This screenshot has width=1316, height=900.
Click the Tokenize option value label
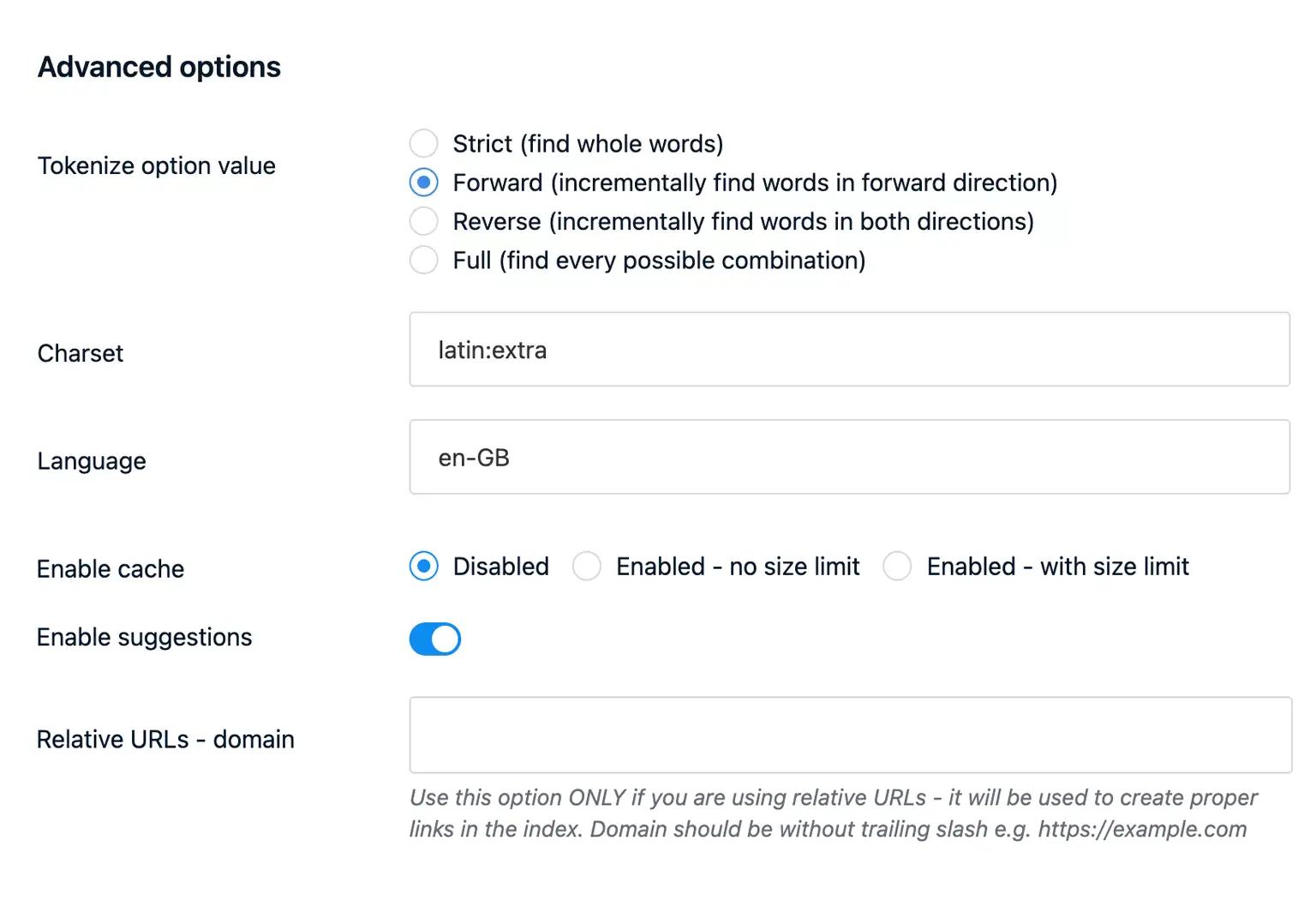tap(156, 165)
